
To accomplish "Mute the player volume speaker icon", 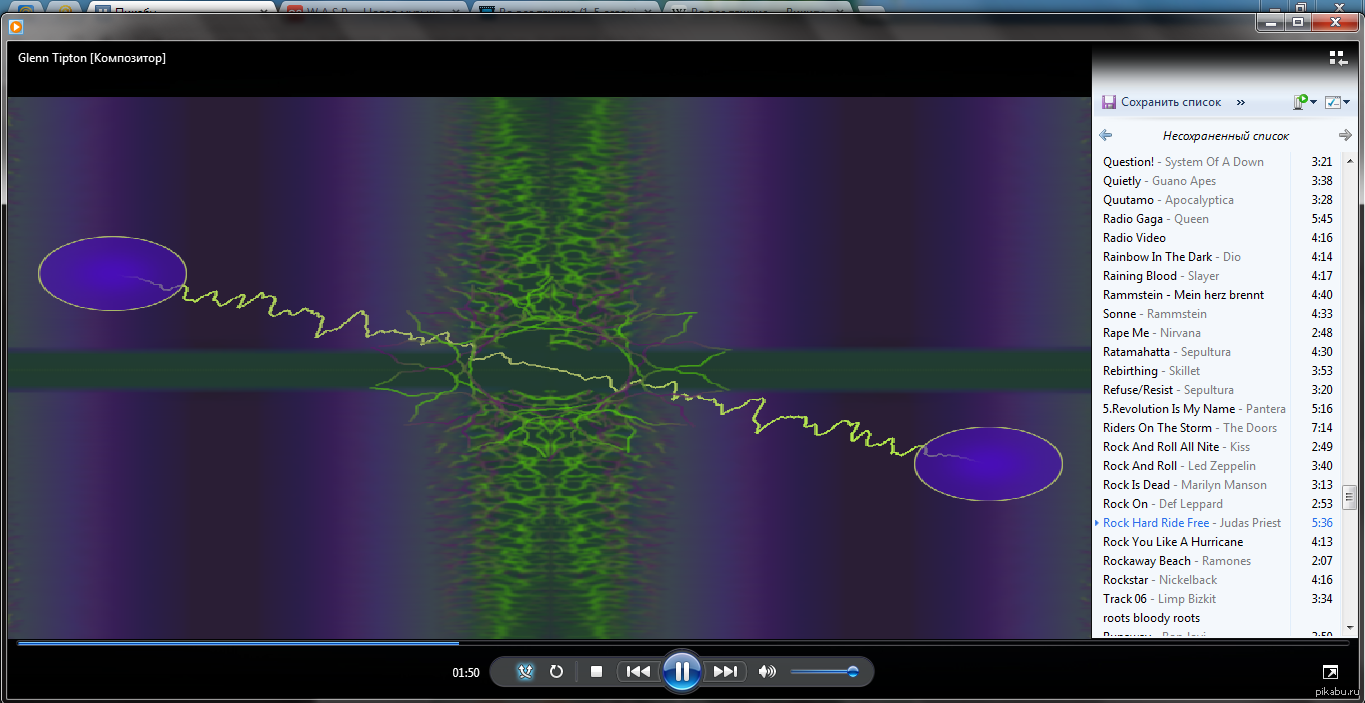I will (x=767, y=672).
